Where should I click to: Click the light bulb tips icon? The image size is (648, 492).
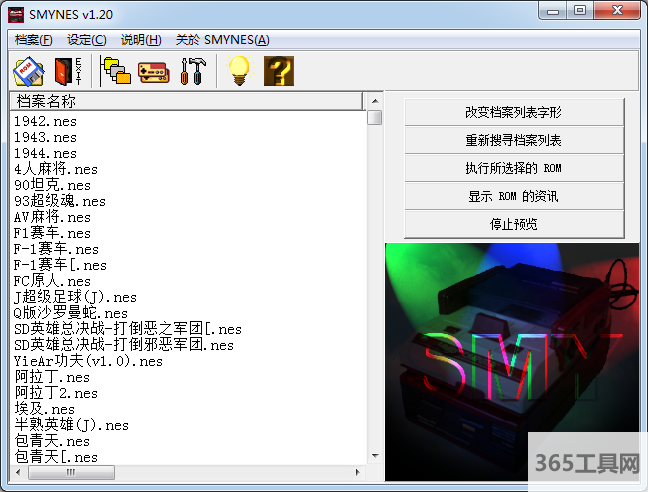point(239,71)
